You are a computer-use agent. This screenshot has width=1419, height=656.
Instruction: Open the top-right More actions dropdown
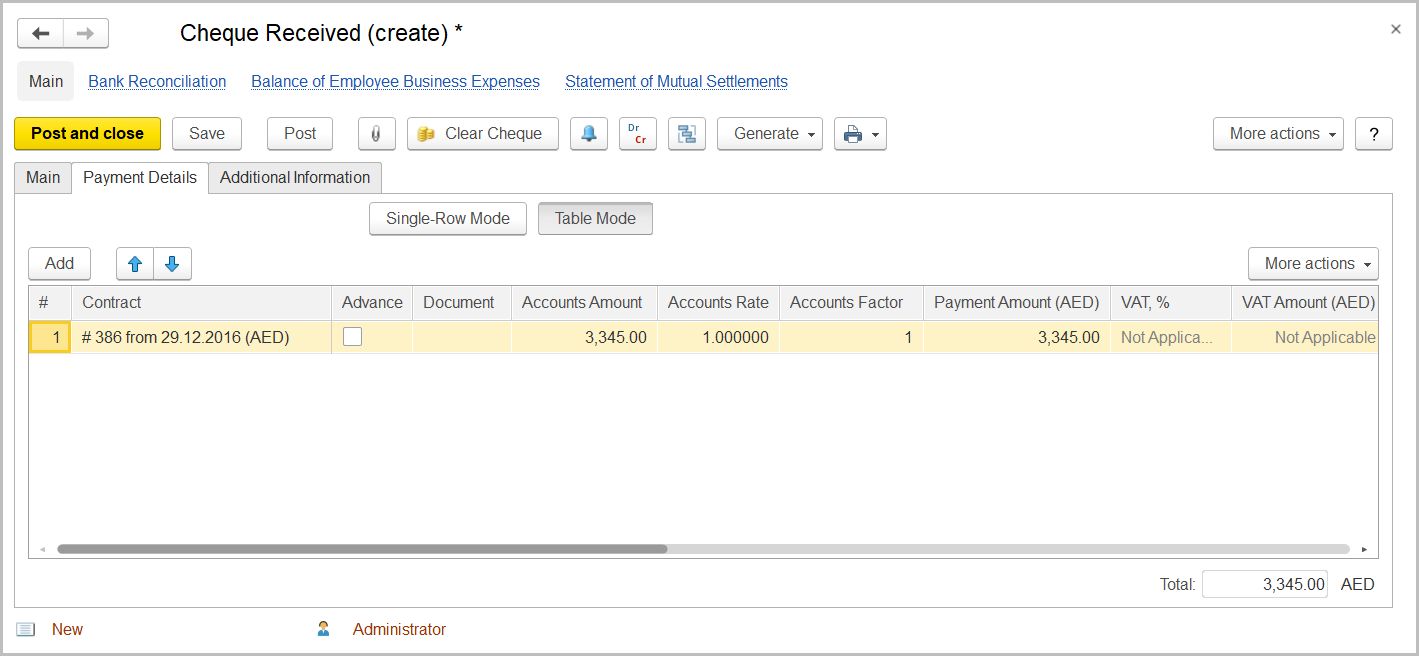(1278, 133)
